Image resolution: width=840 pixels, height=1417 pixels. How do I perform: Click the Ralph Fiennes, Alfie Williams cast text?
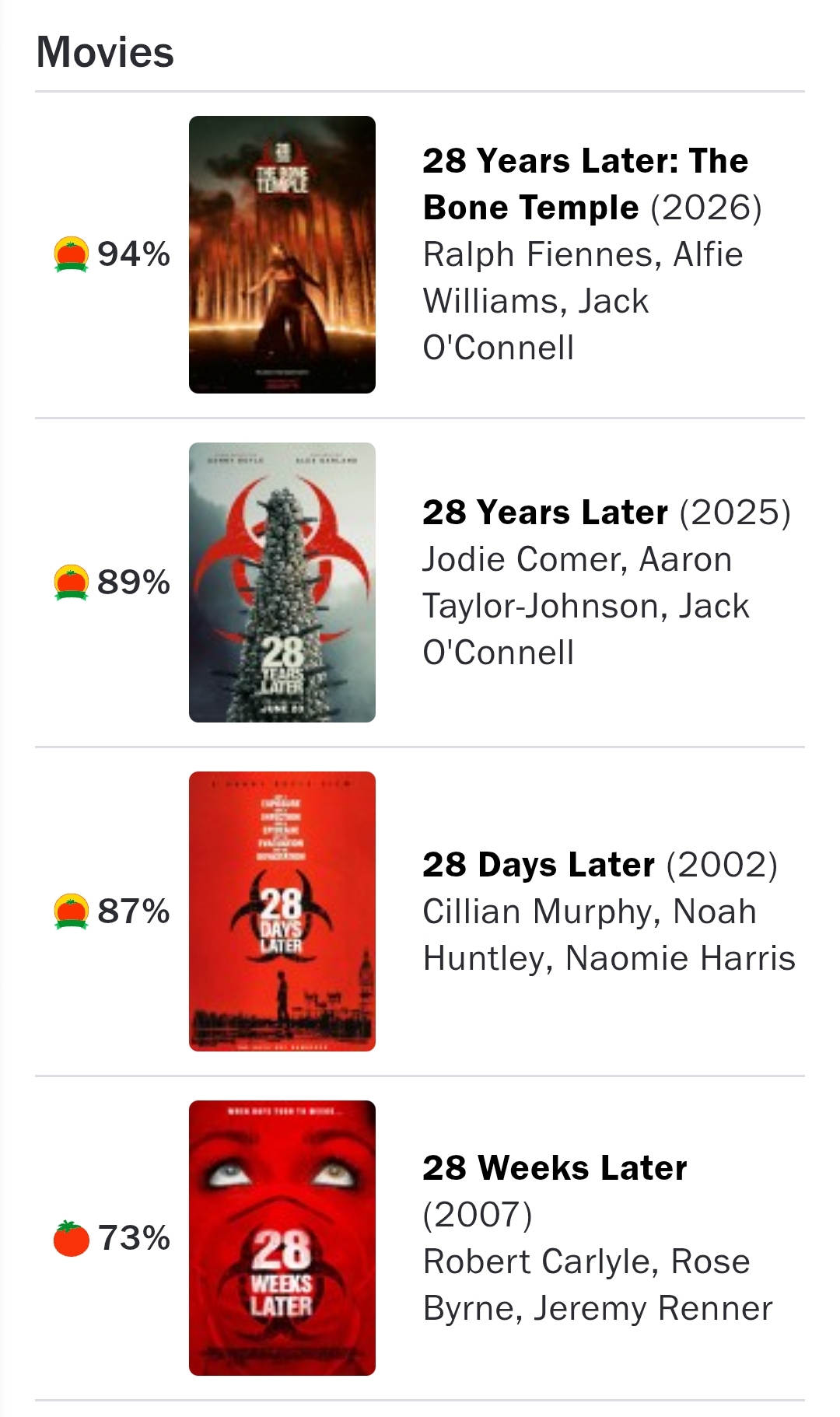pos(583,301)
